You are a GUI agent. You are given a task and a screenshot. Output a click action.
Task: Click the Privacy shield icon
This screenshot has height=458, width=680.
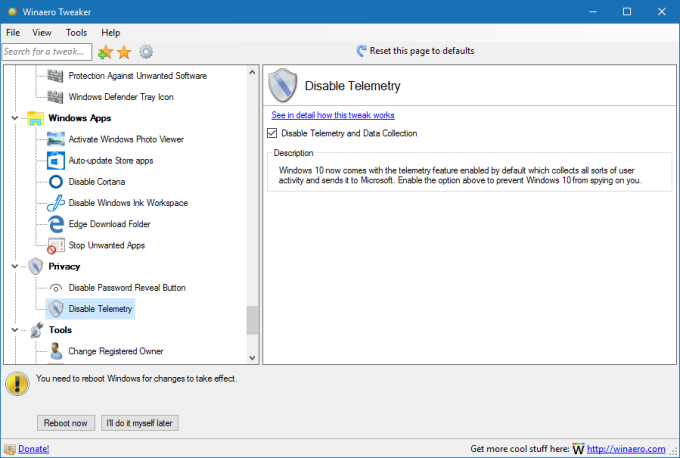36,266
